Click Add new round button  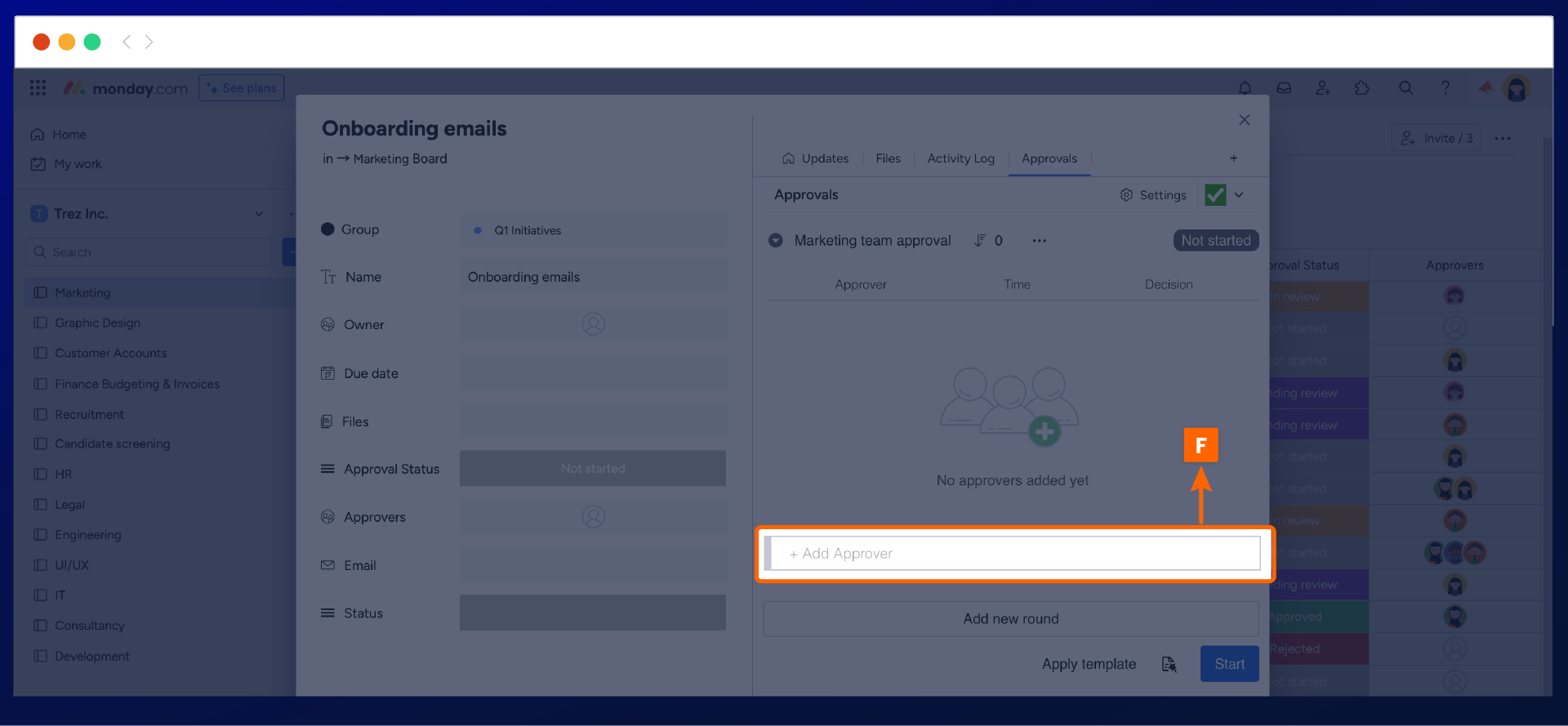click(x=1011, y=619)
